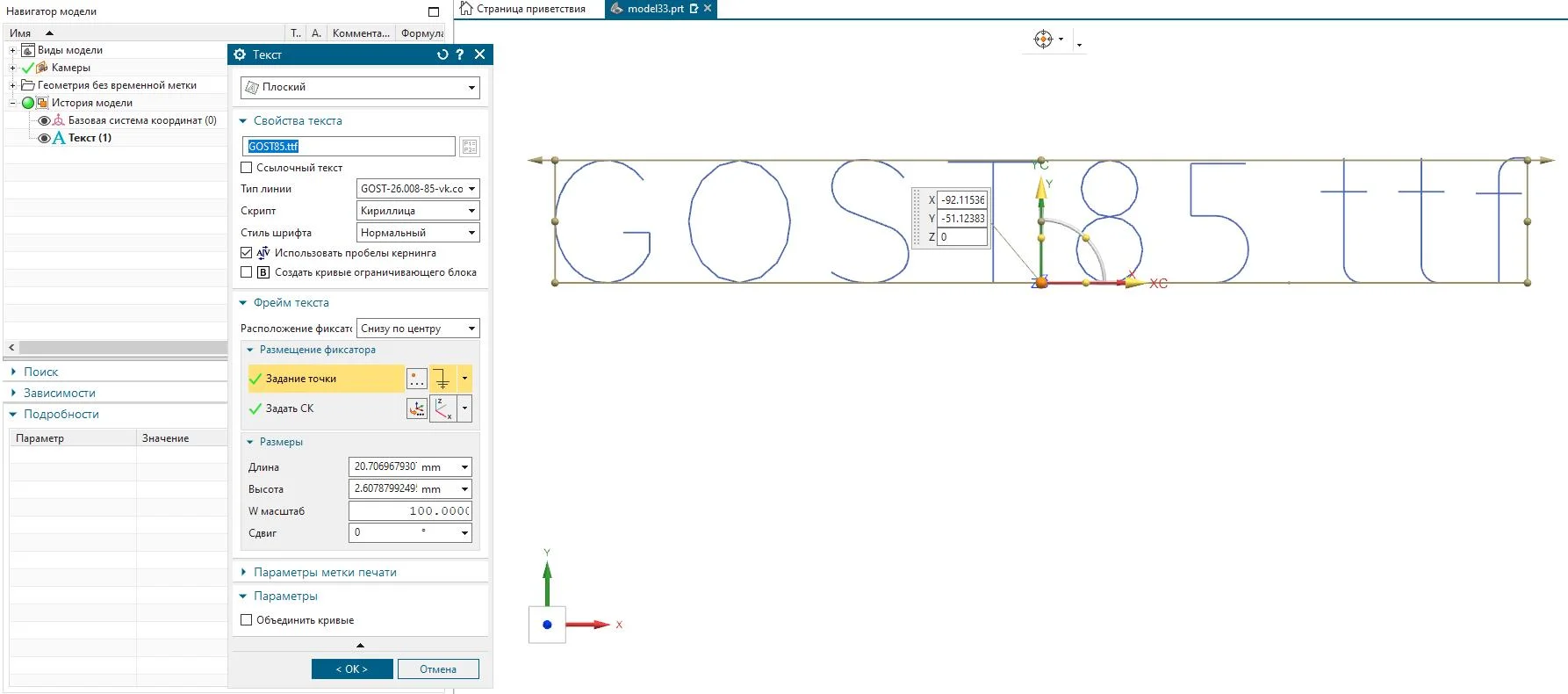Click the W масштаб input field
The image size is (1568, 694).
[410, 511]
